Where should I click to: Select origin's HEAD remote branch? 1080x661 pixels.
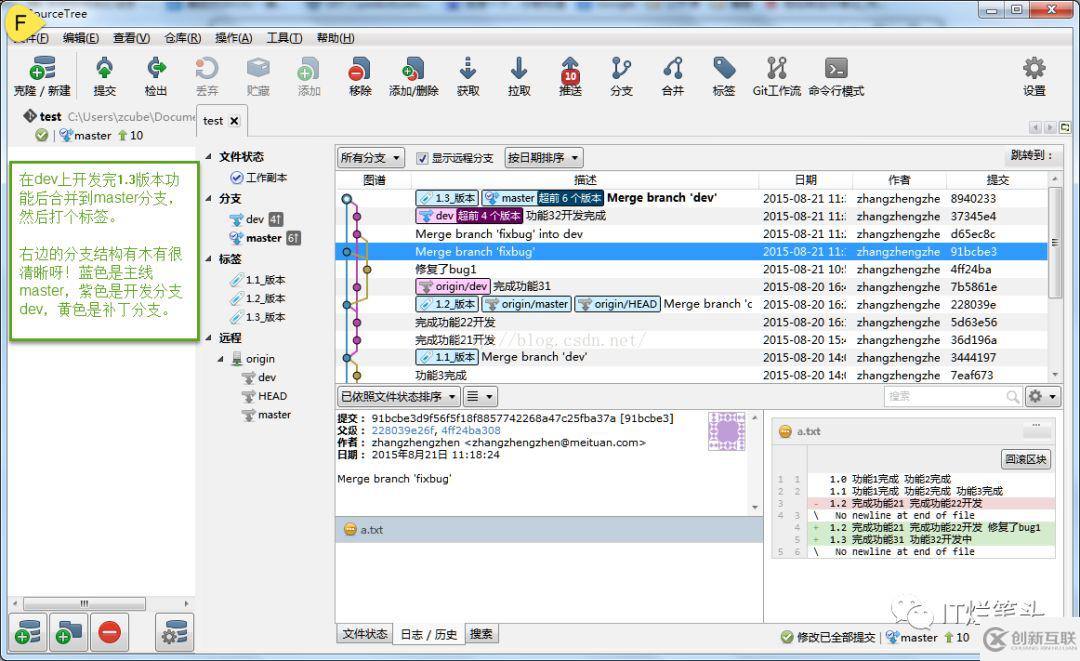tap(264, 396)
